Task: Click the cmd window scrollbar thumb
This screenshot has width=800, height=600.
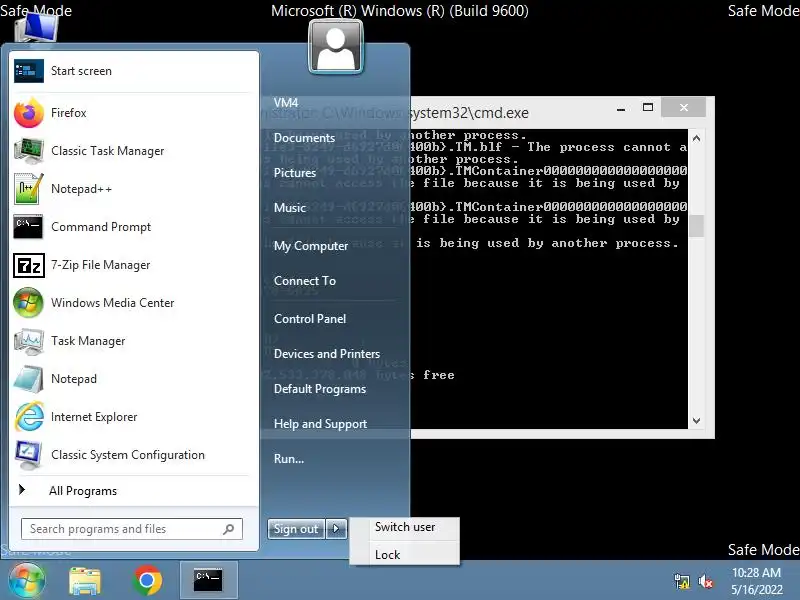Action: tap(696, 227)
